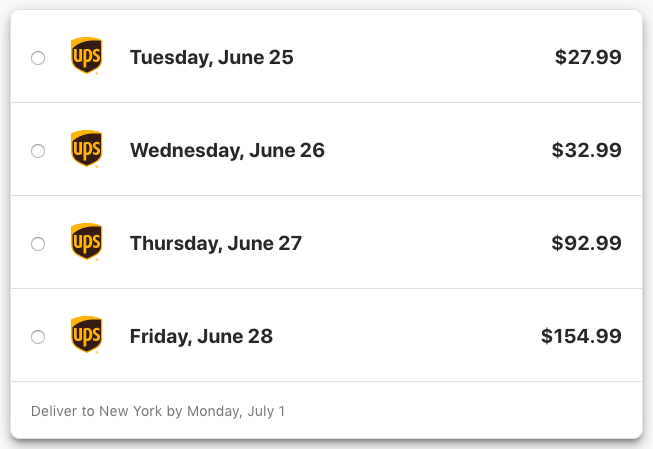
Task: Click the Deliver to New York note
Action: pos(158,411)
